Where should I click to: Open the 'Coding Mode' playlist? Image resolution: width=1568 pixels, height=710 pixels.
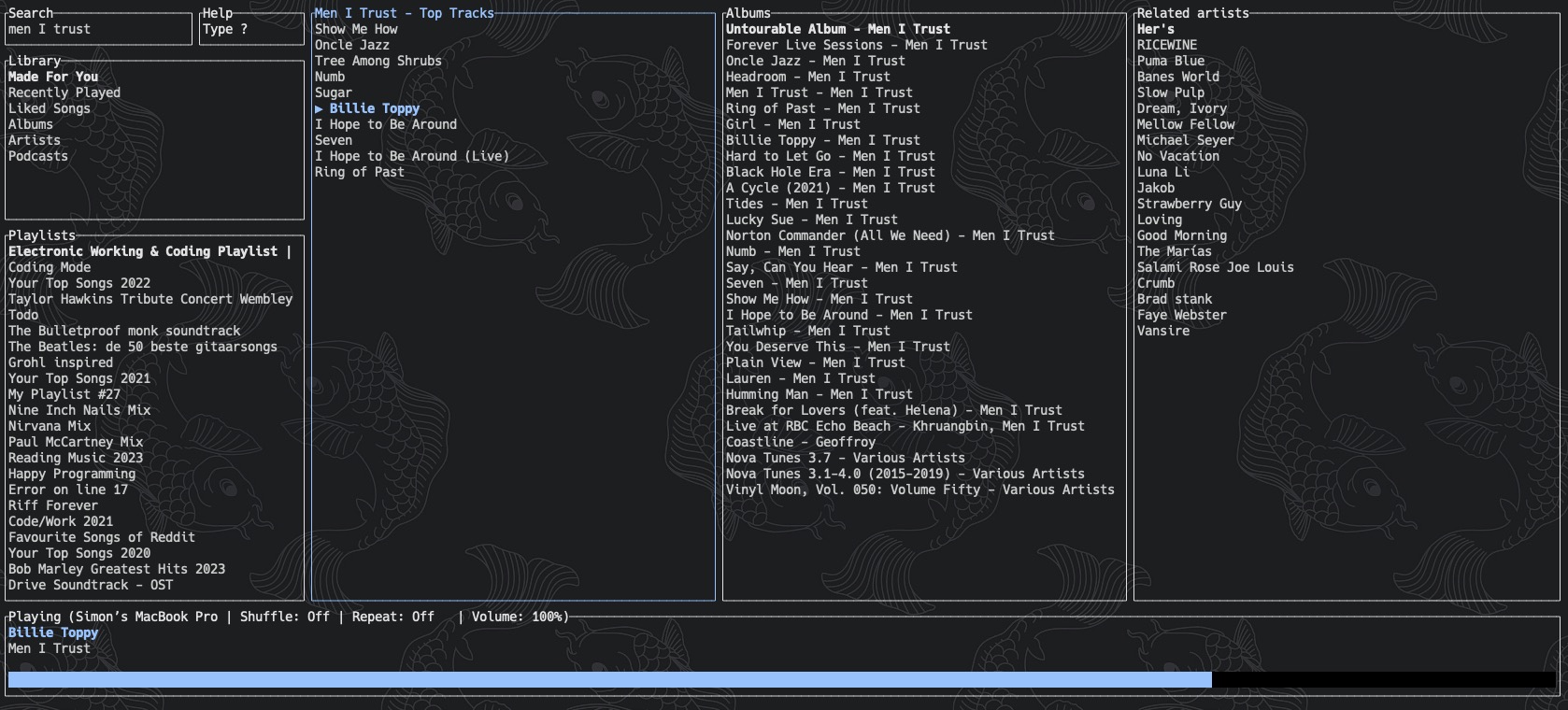tap(50, 267)
